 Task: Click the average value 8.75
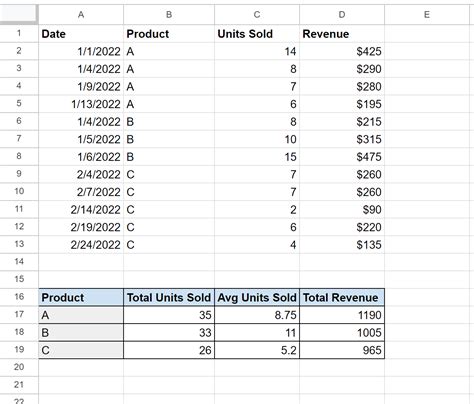coord(257,315)
